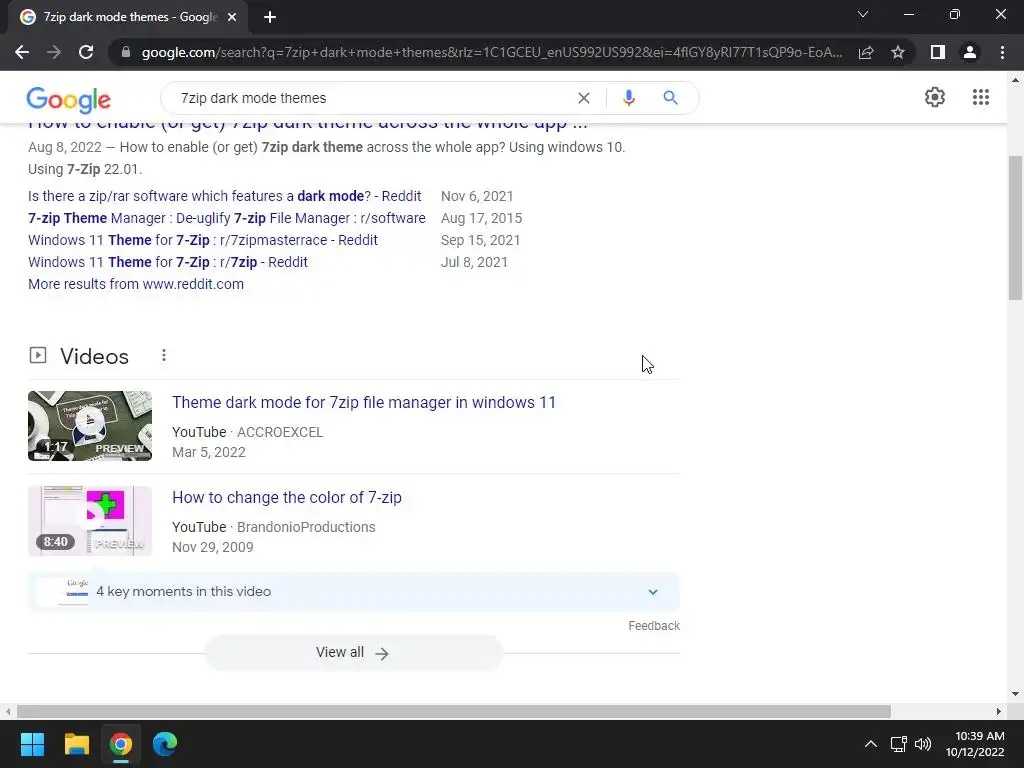The width and height of the screenshot is (1024, 768).
Task: Clear the search box text
Action: [x=584, y=98]
